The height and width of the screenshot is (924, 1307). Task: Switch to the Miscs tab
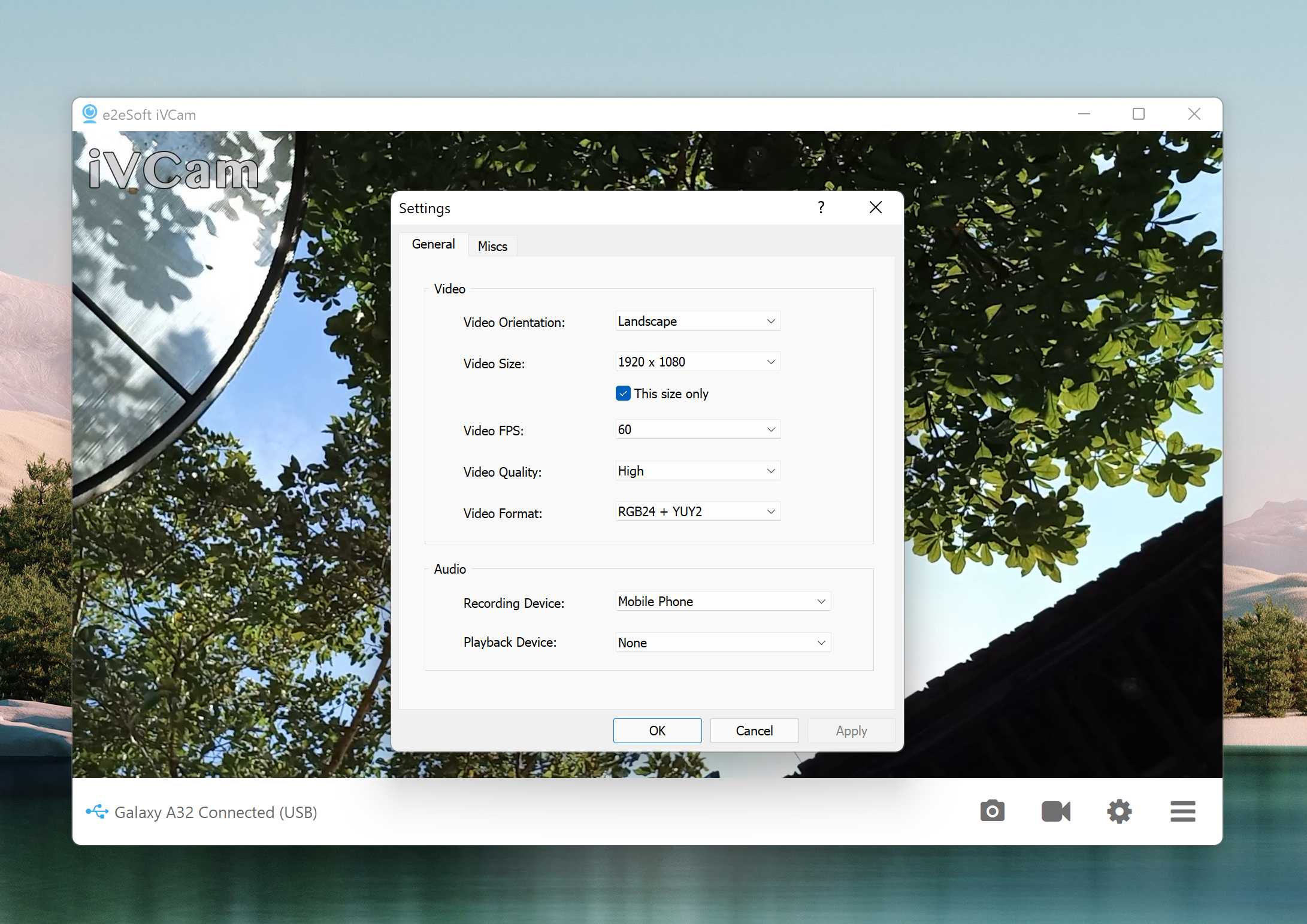click(492, 246)
